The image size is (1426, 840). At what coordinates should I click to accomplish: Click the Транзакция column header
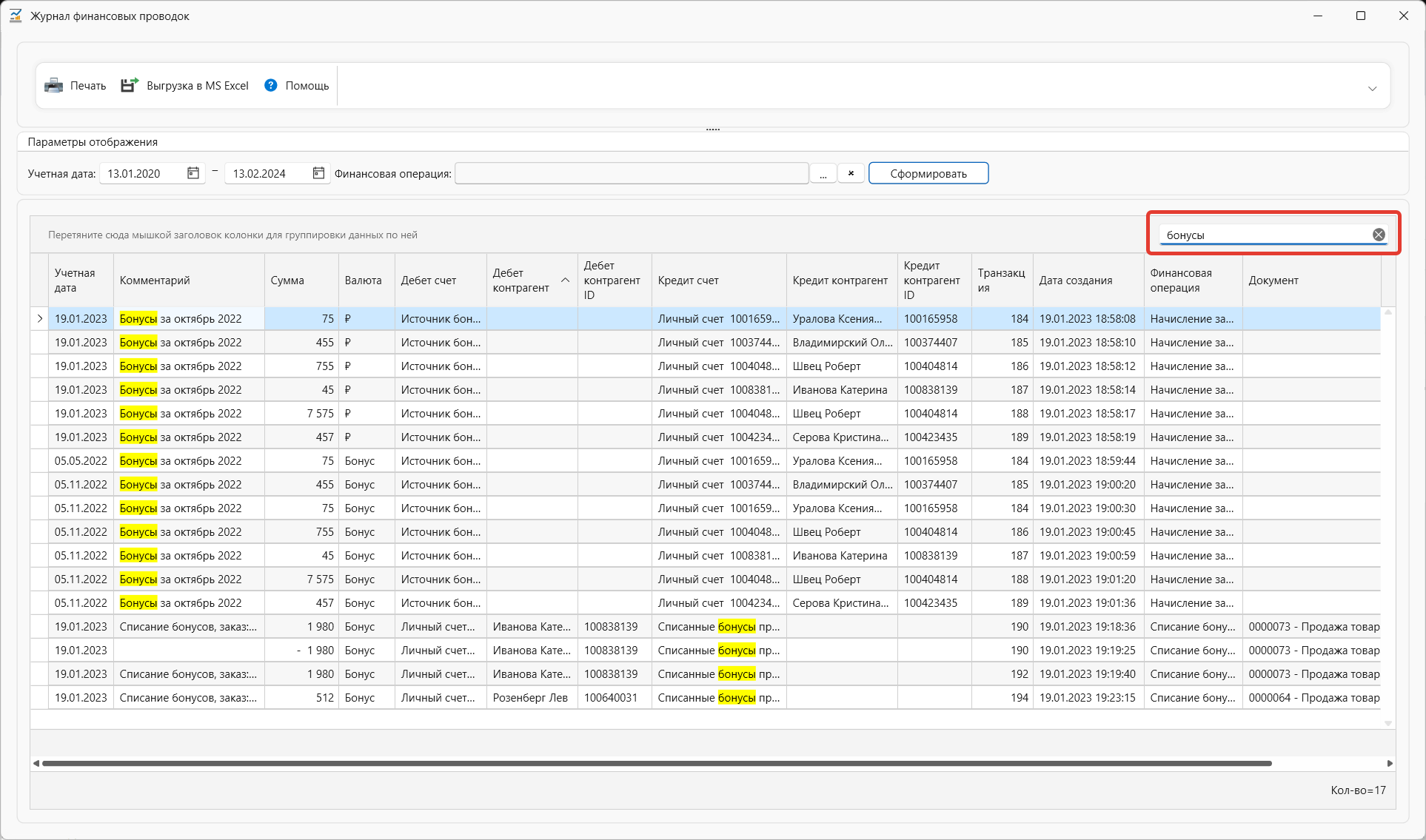tap(1002, 280)
